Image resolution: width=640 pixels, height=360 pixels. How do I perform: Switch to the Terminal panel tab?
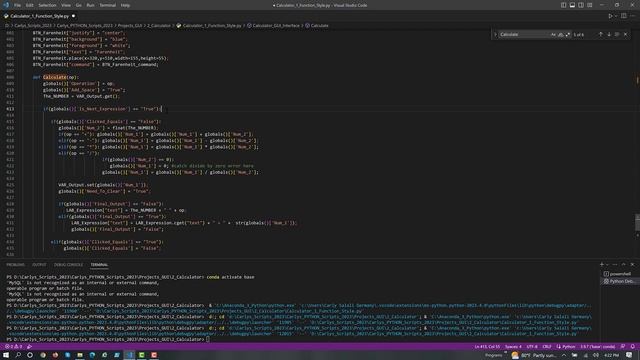99,265
